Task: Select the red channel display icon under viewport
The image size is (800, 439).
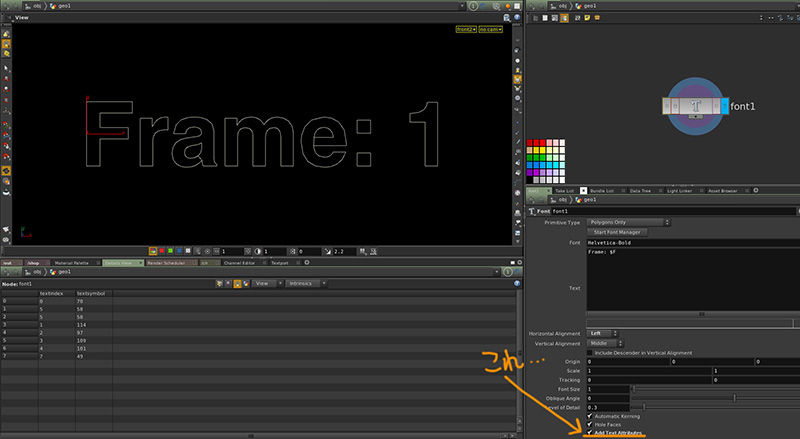Action: pos(163,251)
